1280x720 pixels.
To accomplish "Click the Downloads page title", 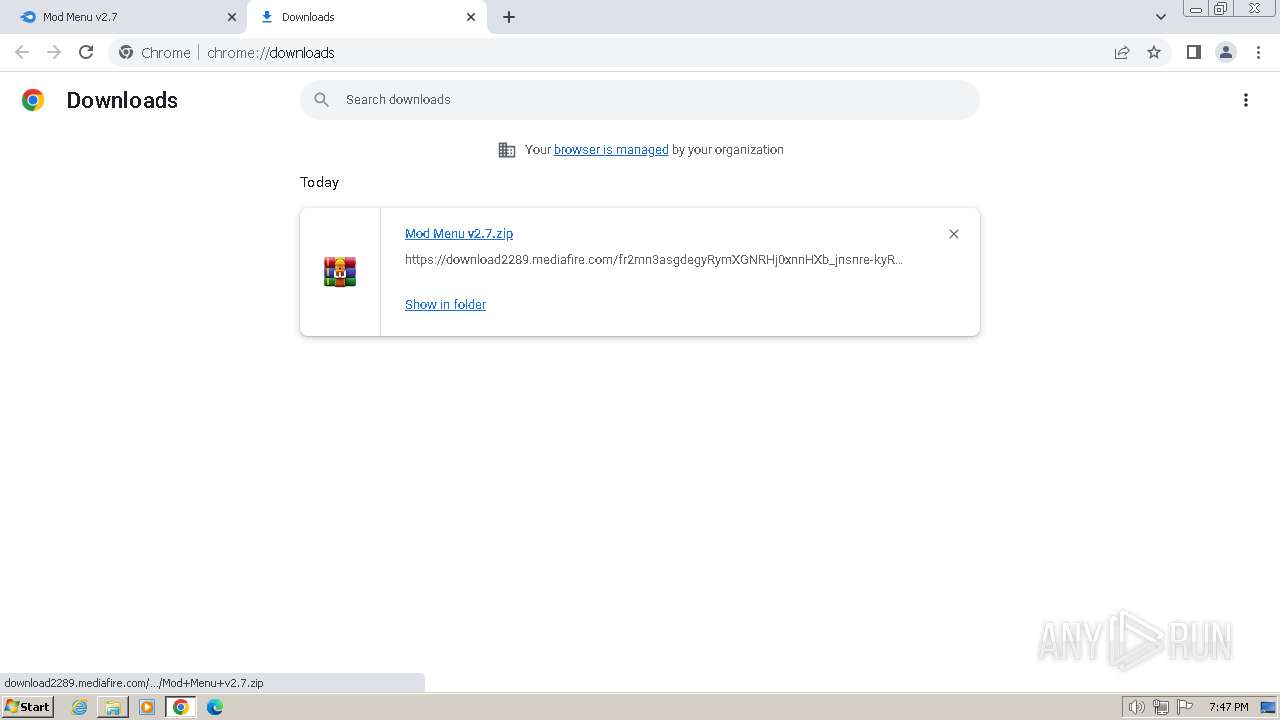I will tap(122, 100).
